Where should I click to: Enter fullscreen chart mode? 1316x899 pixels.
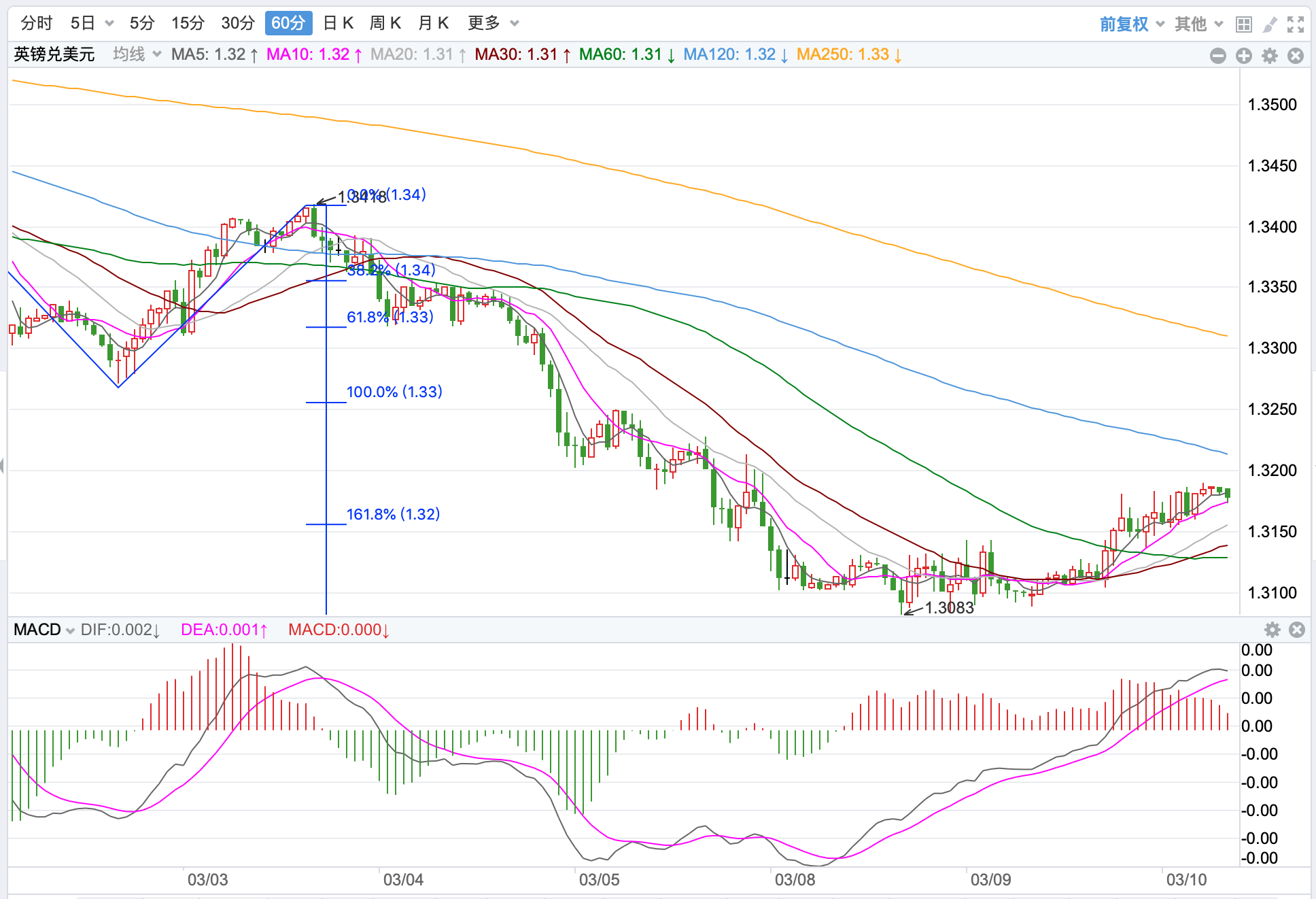[x=1296, y=24]
